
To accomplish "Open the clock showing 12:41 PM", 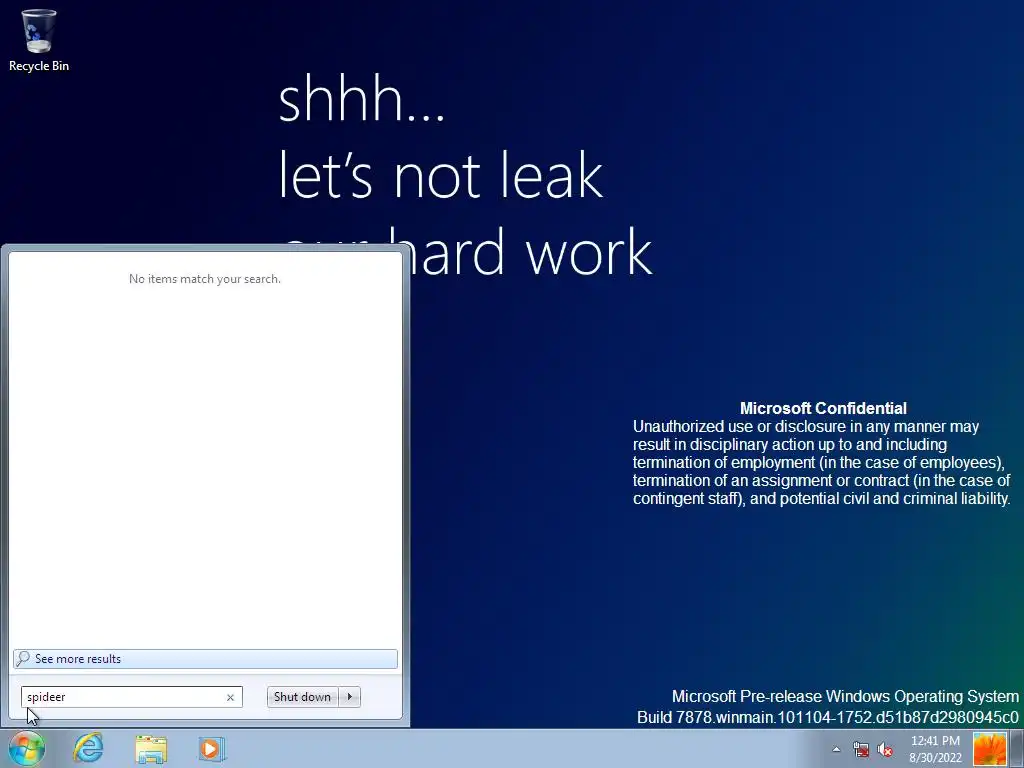I will tap(935, 749).
